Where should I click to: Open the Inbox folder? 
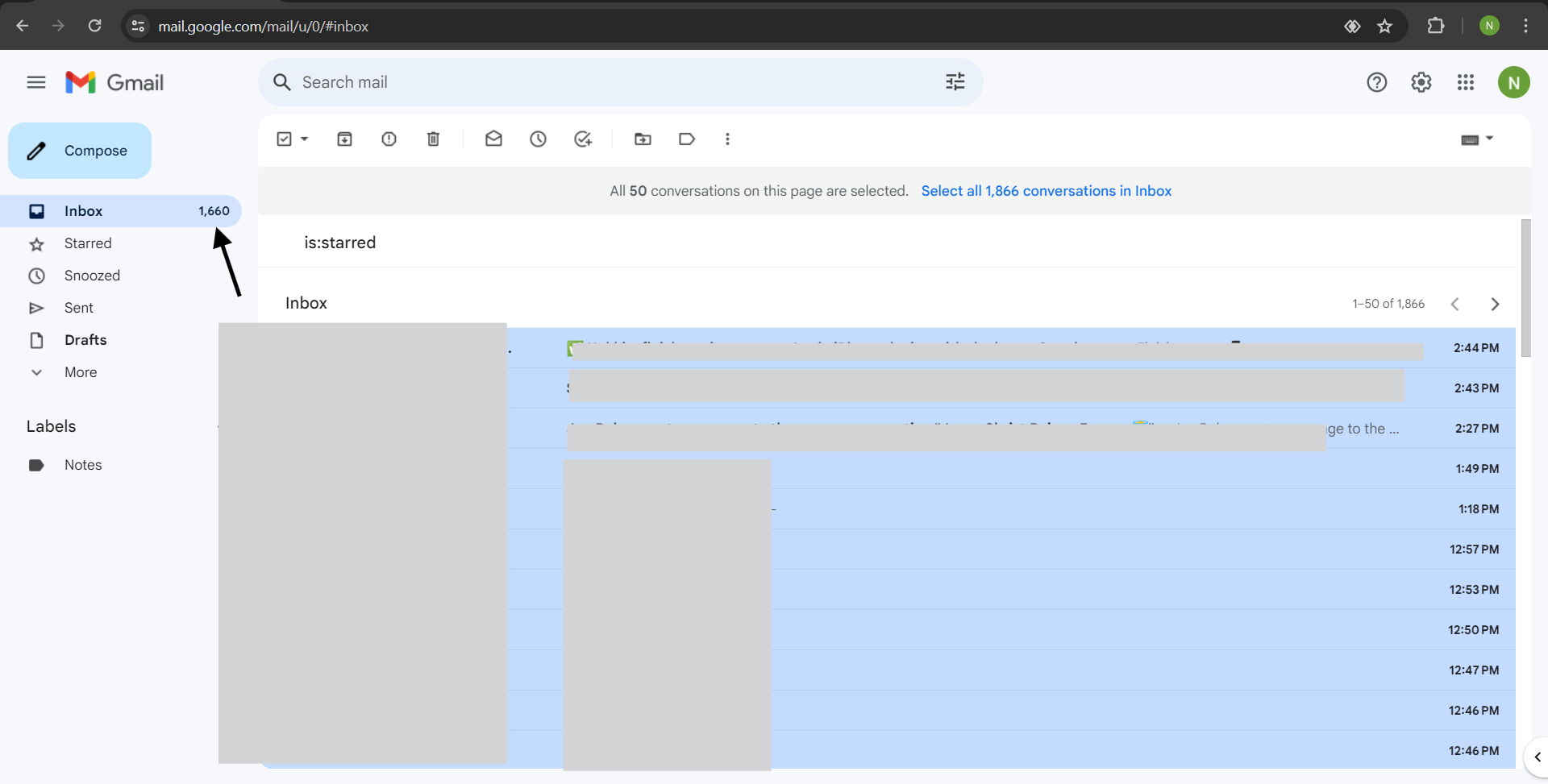click(x=121, y=211)
